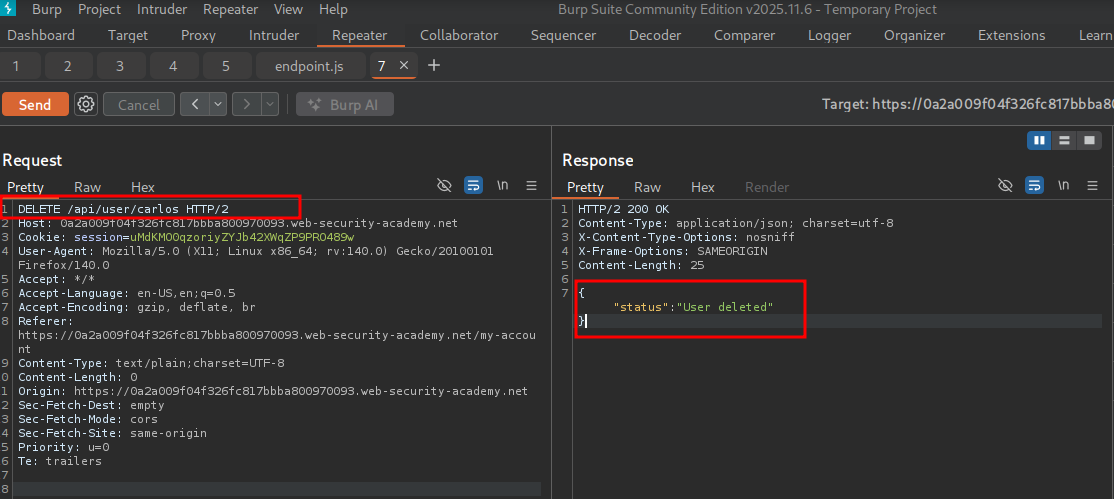Screen dimensions: 1114x499
Task: Click the Te: trailers header line
Action: [x=60, y=461]
